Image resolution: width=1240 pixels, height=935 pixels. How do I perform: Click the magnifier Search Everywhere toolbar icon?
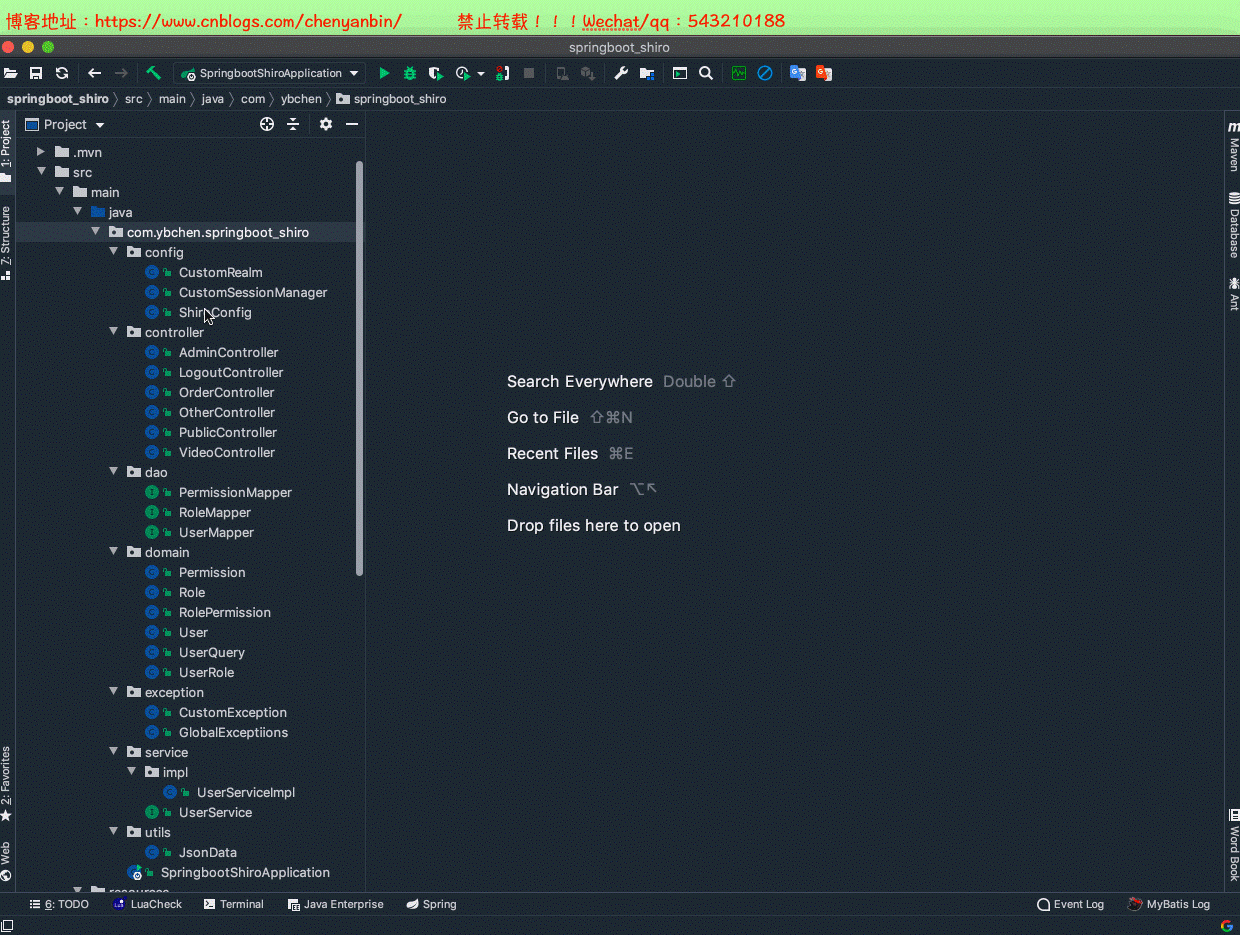pos(706,73)
